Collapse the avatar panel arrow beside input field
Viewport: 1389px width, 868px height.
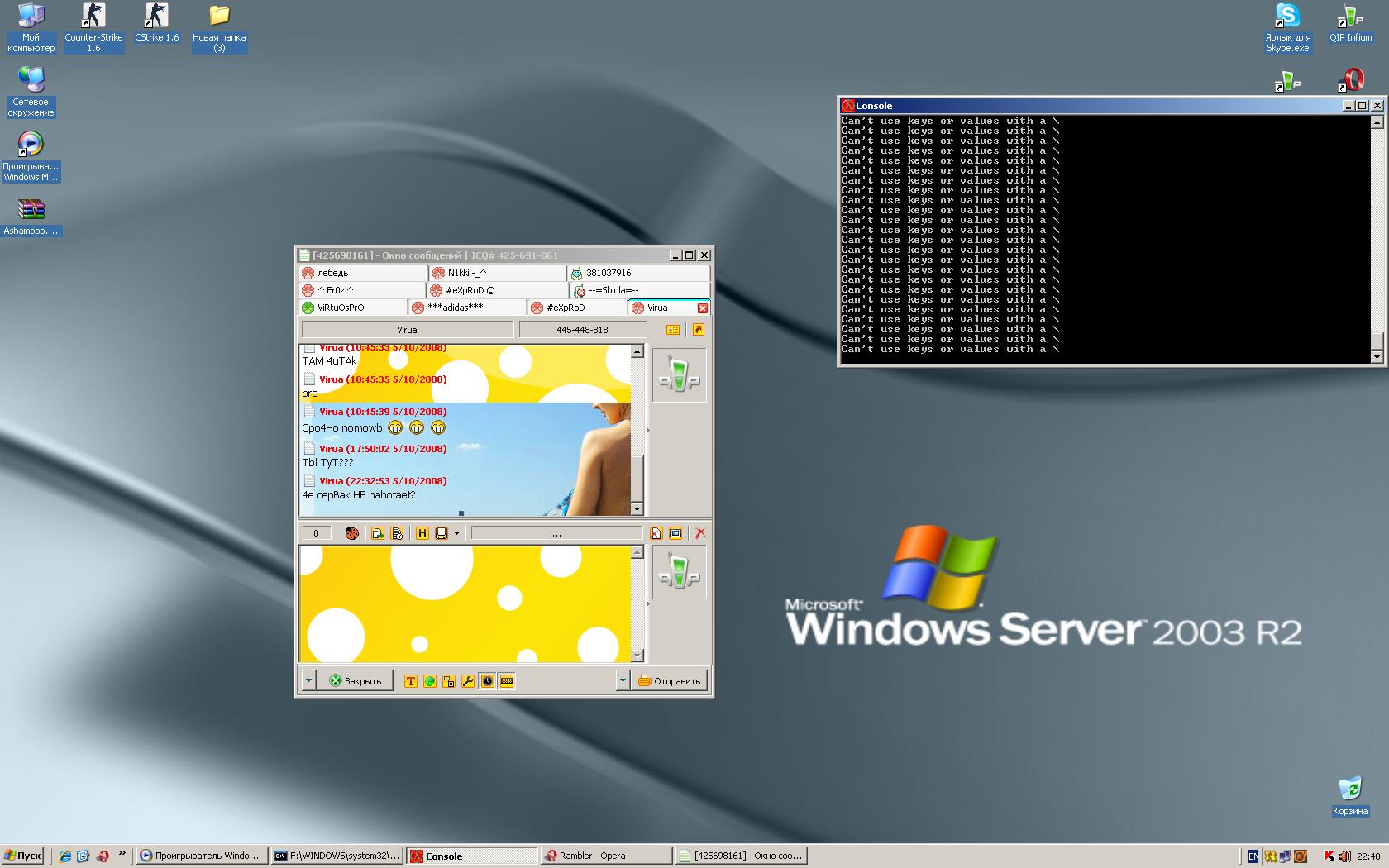tap(647, 603)
